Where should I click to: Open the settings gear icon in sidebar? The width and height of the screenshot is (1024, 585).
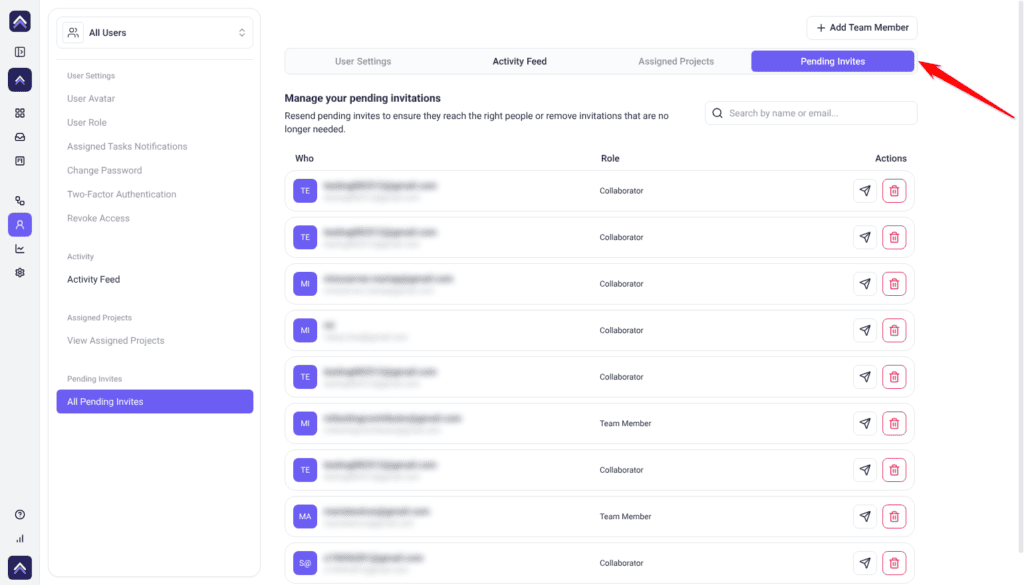pos(20,273)
